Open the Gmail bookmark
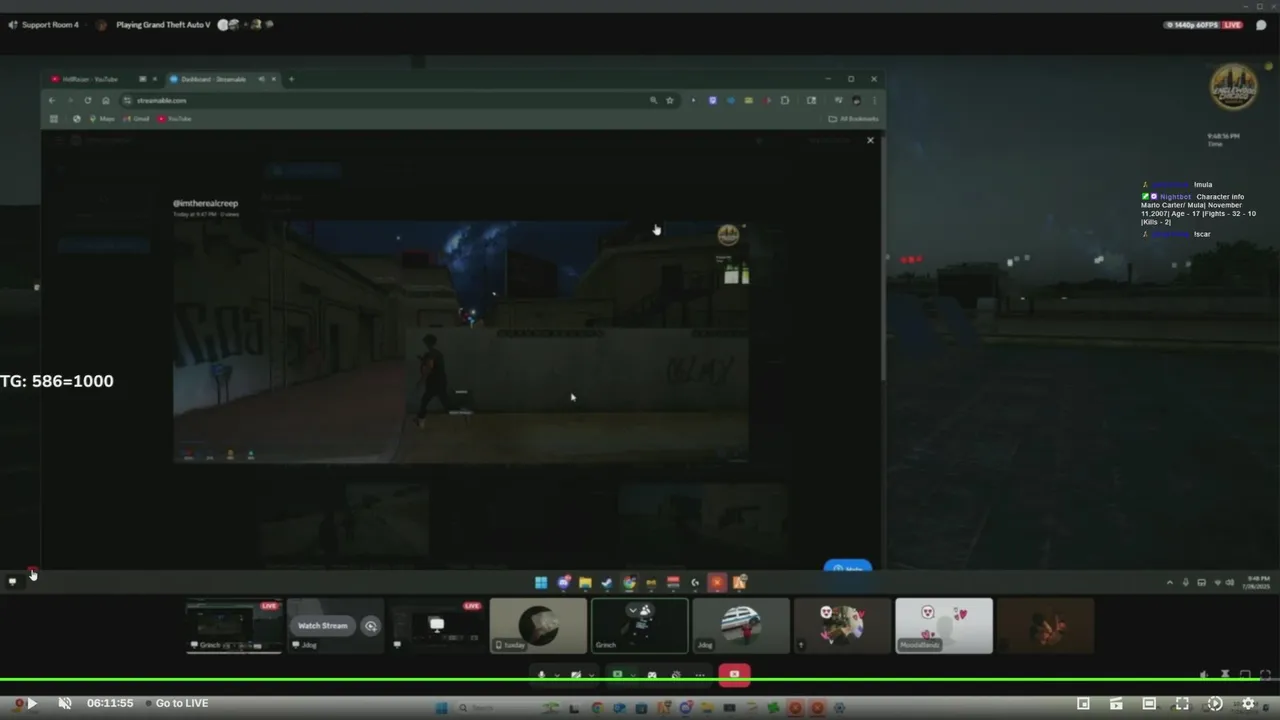Image resolution: width=1280 pixels, height=720 pixels. click(137, 119)
